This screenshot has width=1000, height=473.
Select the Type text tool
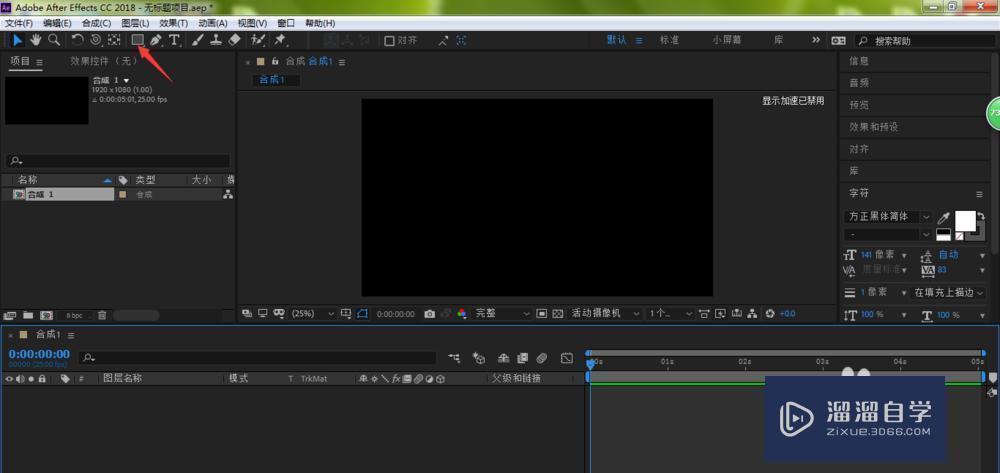click(x=174, y=40)
